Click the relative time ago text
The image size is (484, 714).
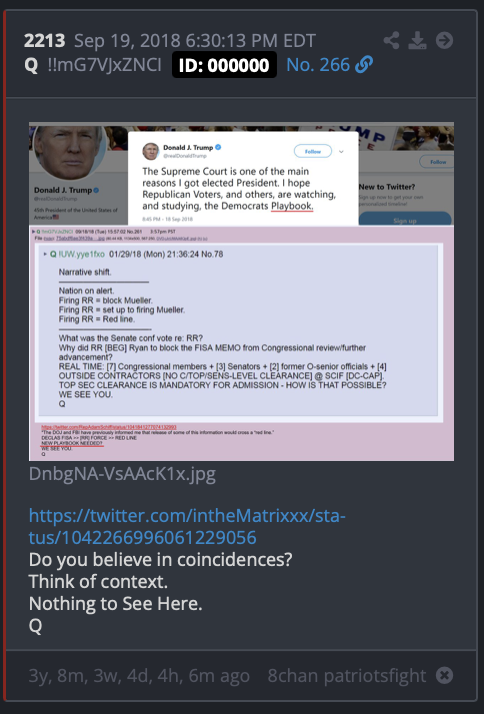139,675
